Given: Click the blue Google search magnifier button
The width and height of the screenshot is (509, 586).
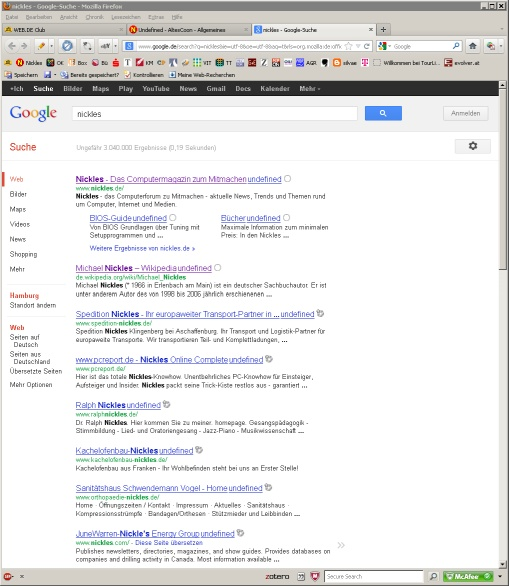Looking at the screenshot, I should coord(383,113).
